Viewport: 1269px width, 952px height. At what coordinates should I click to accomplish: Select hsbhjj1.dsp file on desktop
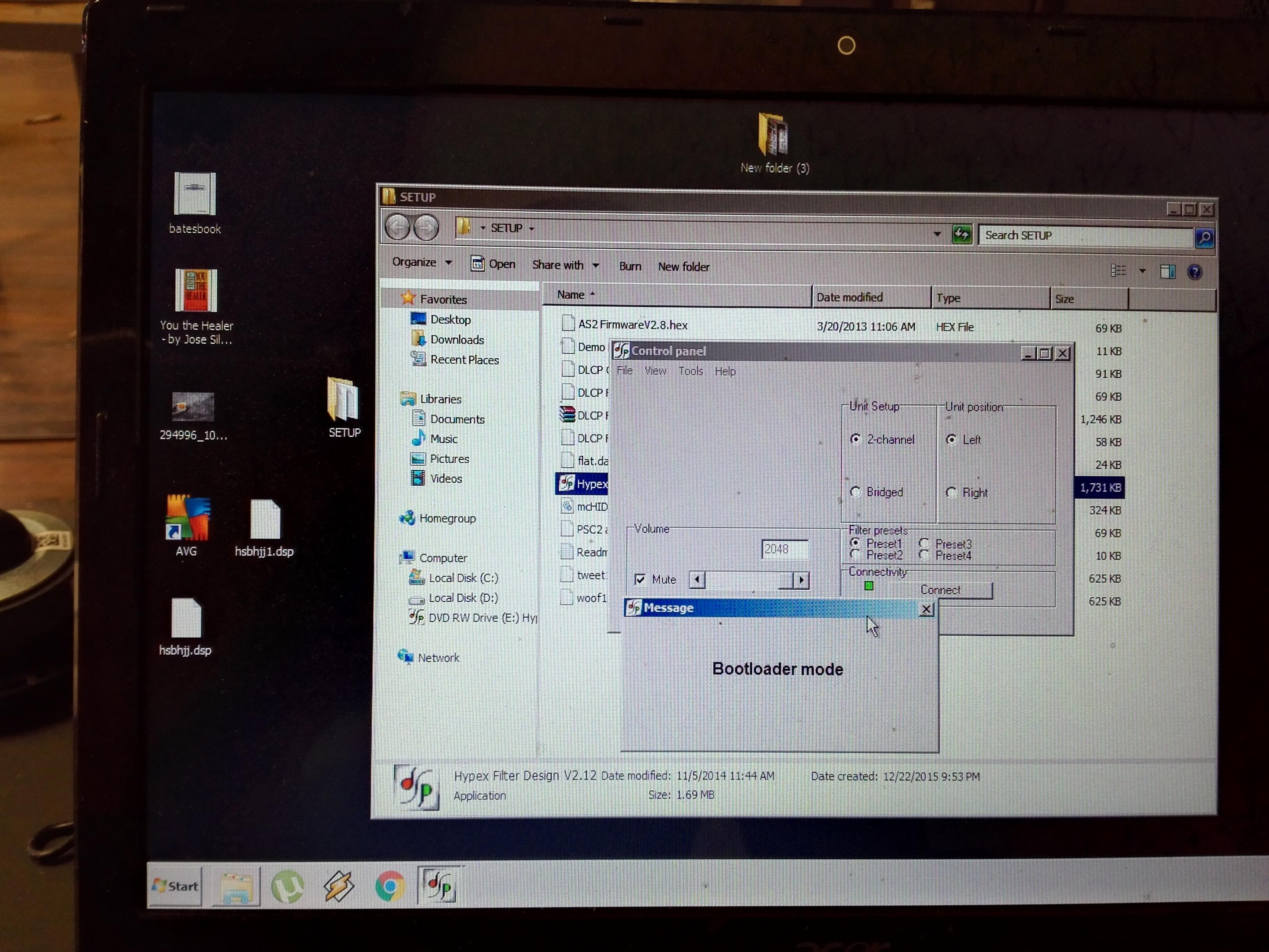pos(264,528)
